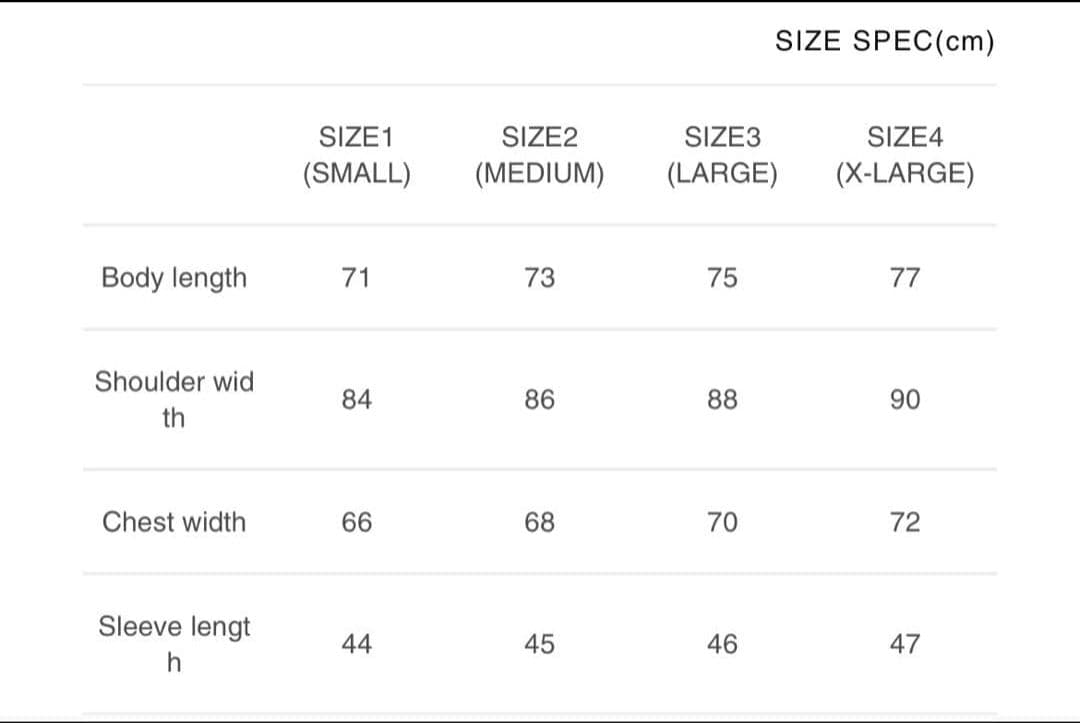Select the Shoulder width row label
Screen dimensions: 1080x723
174,399
